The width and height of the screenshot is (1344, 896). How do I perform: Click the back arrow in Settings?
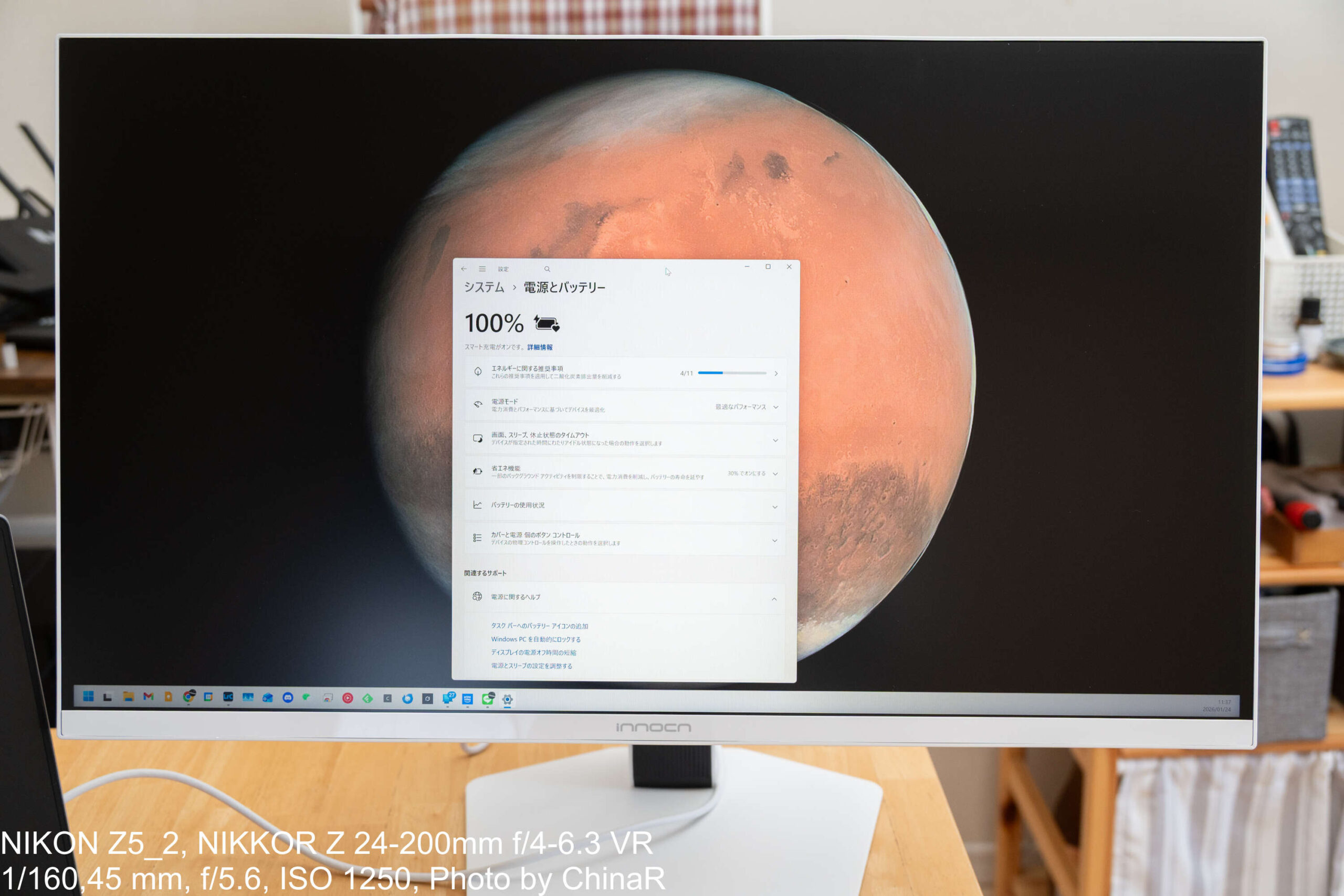click(464, 269)
